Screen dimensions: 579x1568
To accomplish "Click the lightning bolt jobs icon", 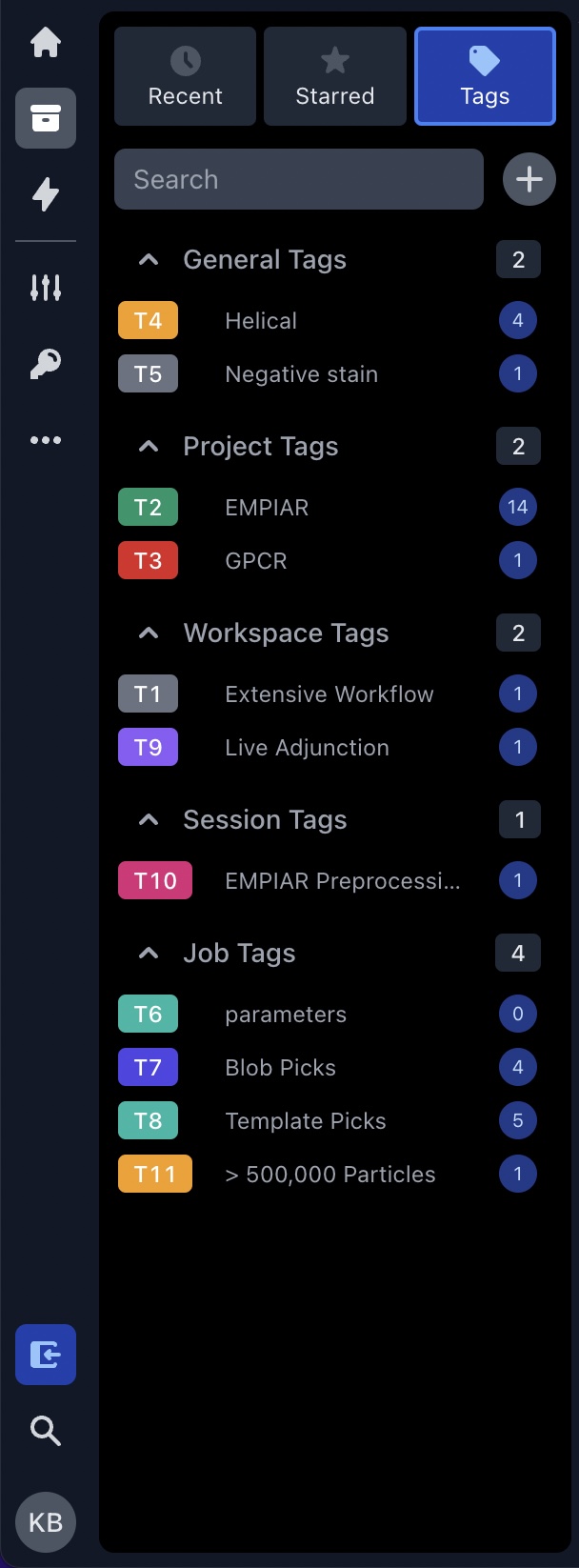I will point(46,194).
